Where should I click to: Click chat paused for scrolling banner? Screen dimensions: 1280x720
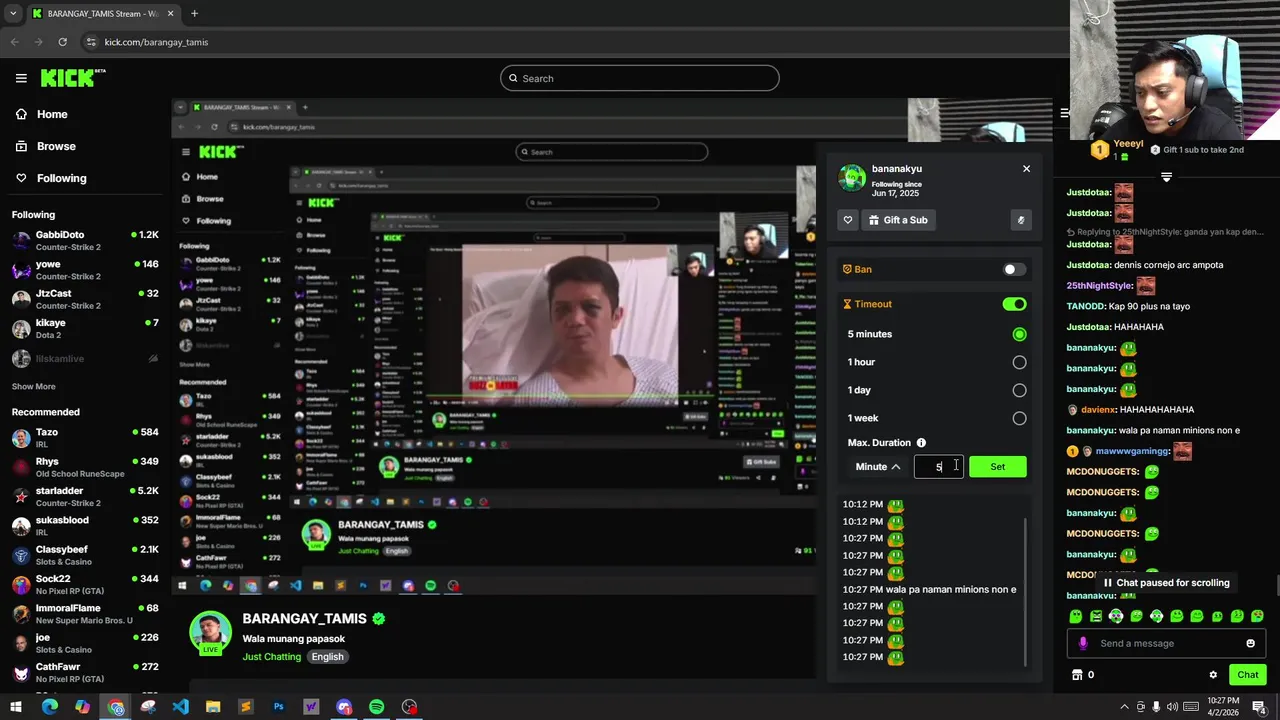point(1166,583)
